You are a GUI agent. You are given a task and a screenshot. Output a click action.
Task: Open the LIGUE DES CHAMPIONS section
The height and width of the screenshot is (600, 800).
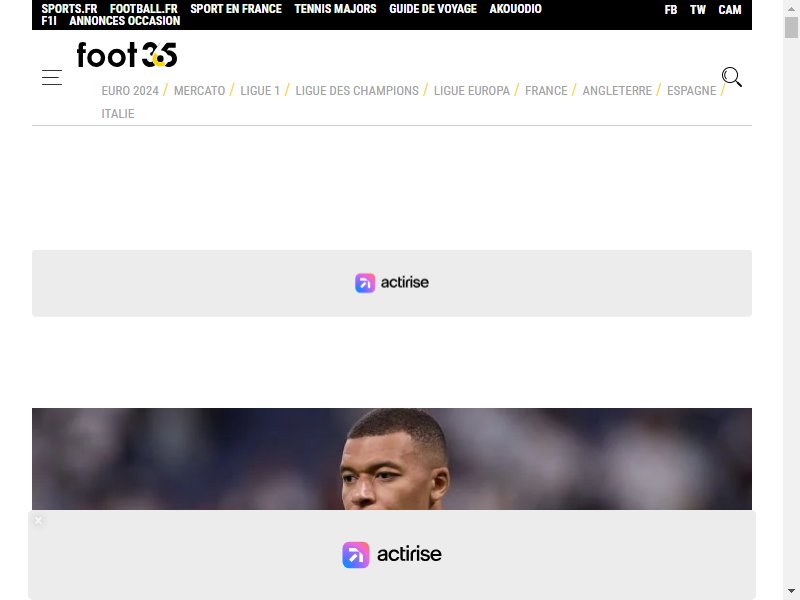click(357, 91)
